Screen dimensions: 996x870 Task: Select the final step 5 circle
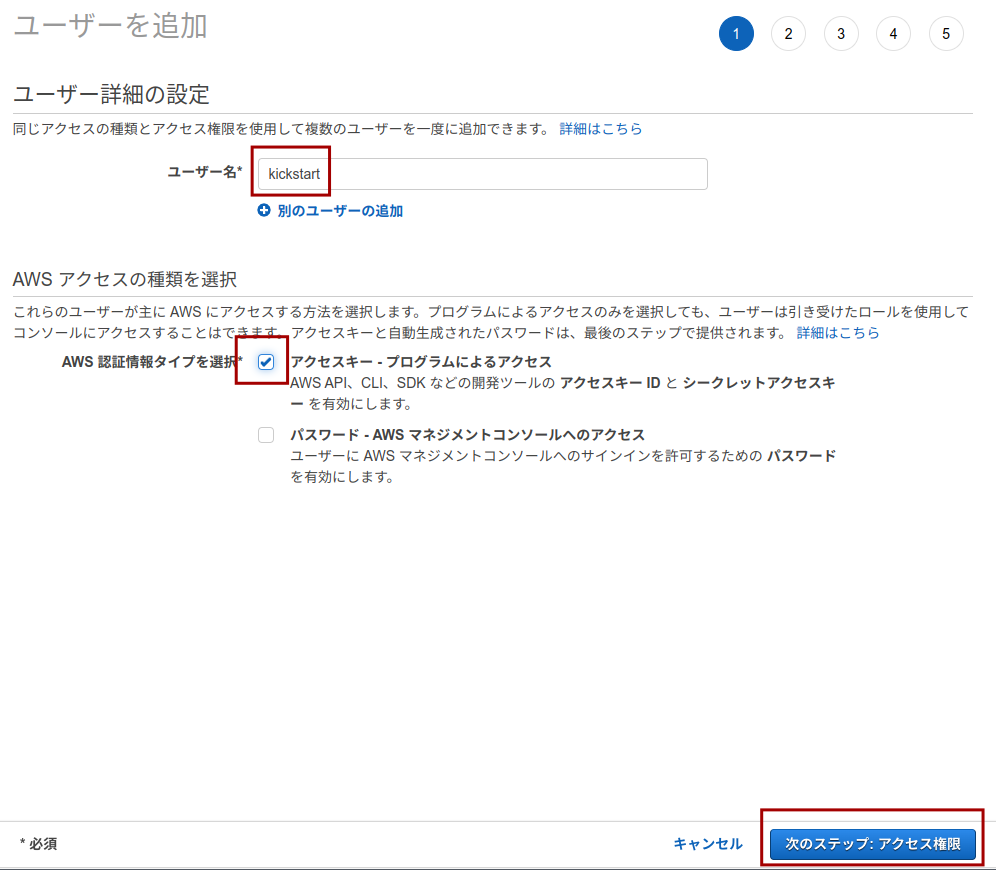pyautogui.click(x=946, y=33)
